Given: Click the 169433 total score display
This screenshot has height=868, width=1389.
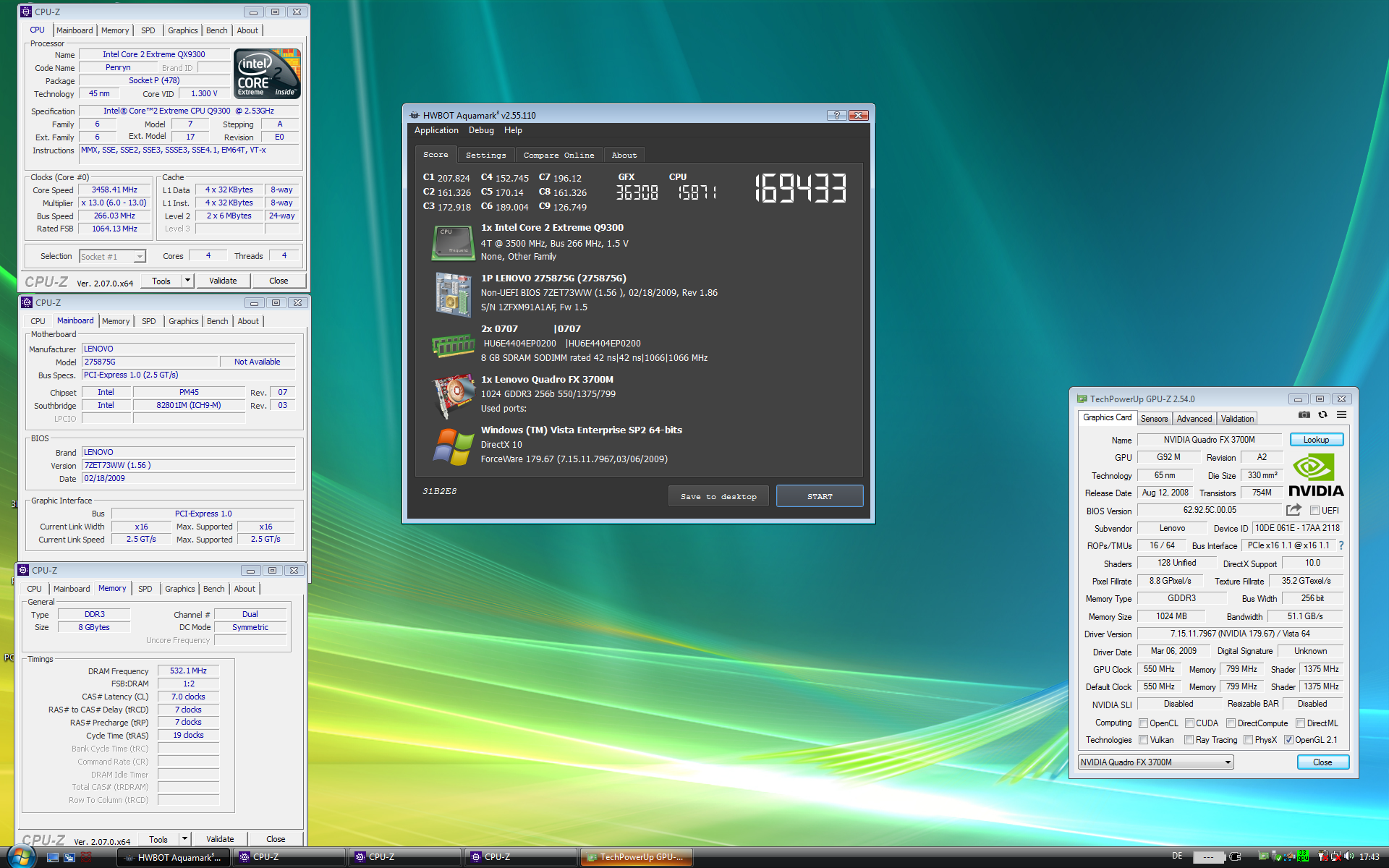Looking at the screenshot, I should 799,189.
